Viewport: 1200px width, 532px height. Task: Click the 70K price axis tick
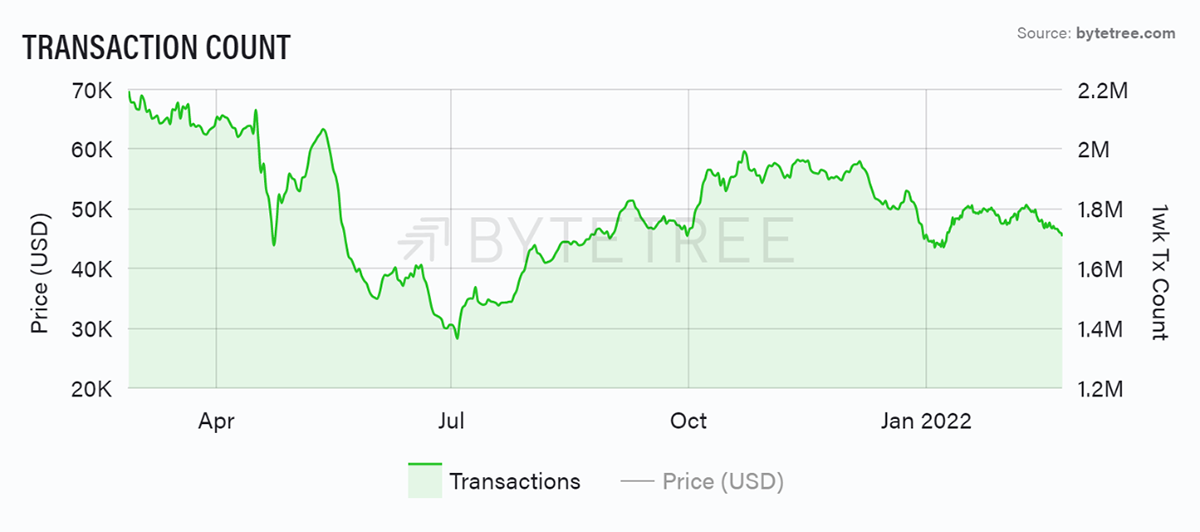93,90
